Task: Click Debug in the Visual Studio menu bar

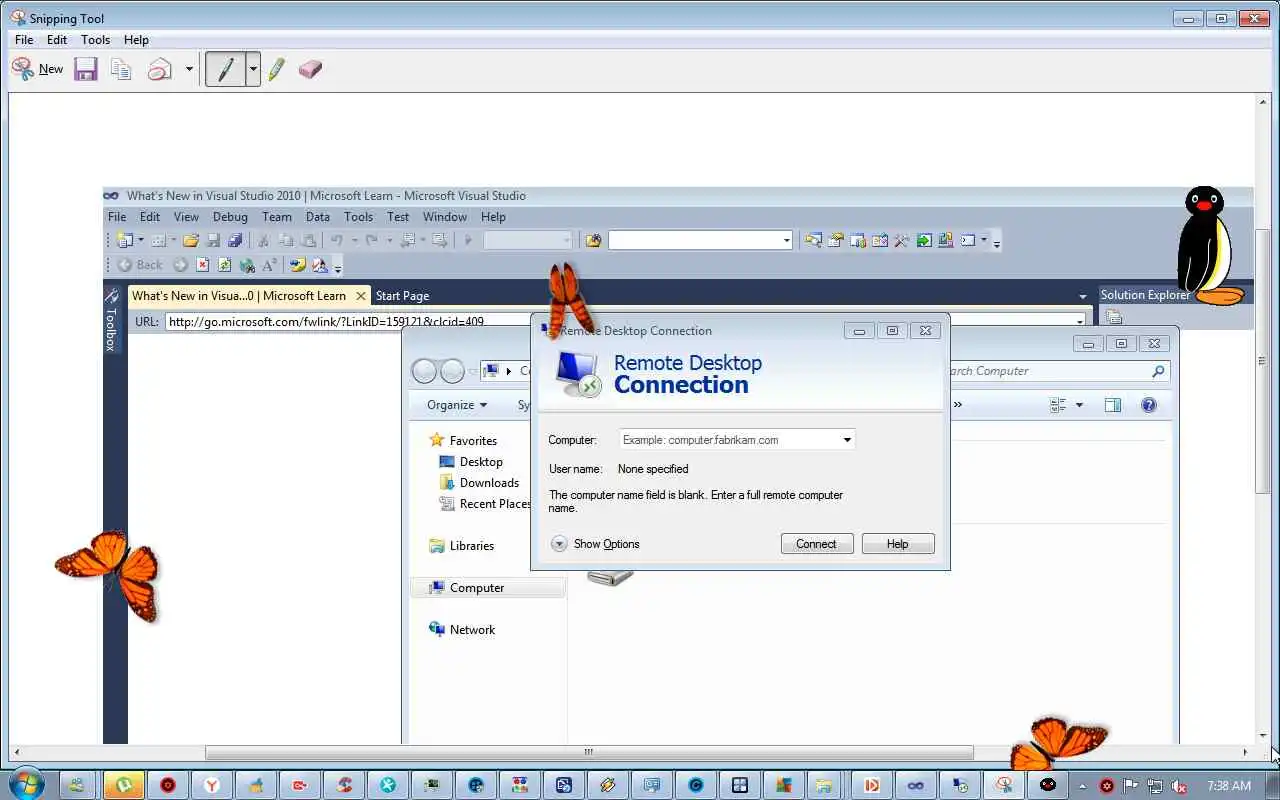Action: coord(230,216)
